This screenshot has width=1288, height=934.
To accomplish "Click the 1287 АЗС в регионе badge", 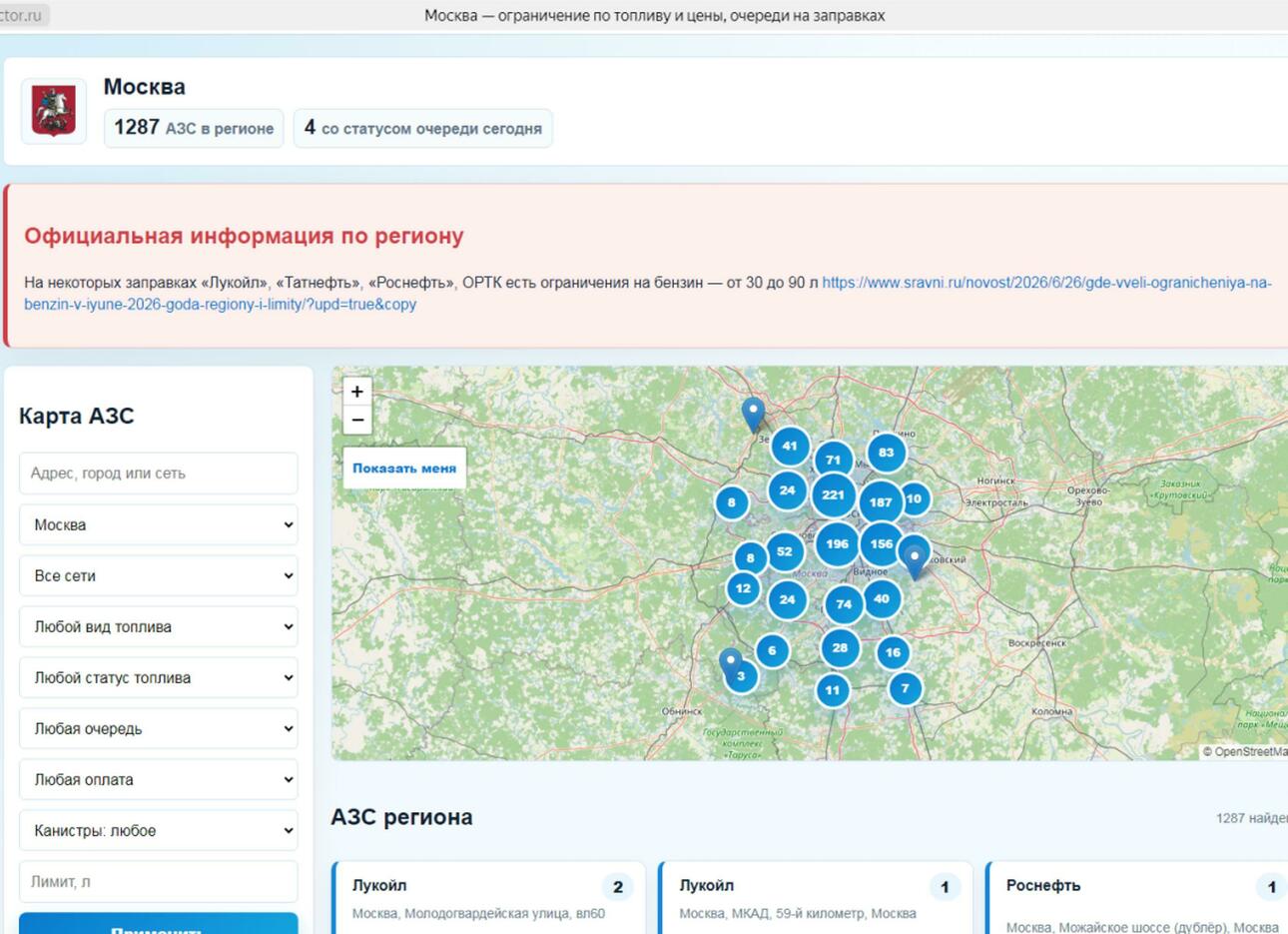I will [194, 128].
